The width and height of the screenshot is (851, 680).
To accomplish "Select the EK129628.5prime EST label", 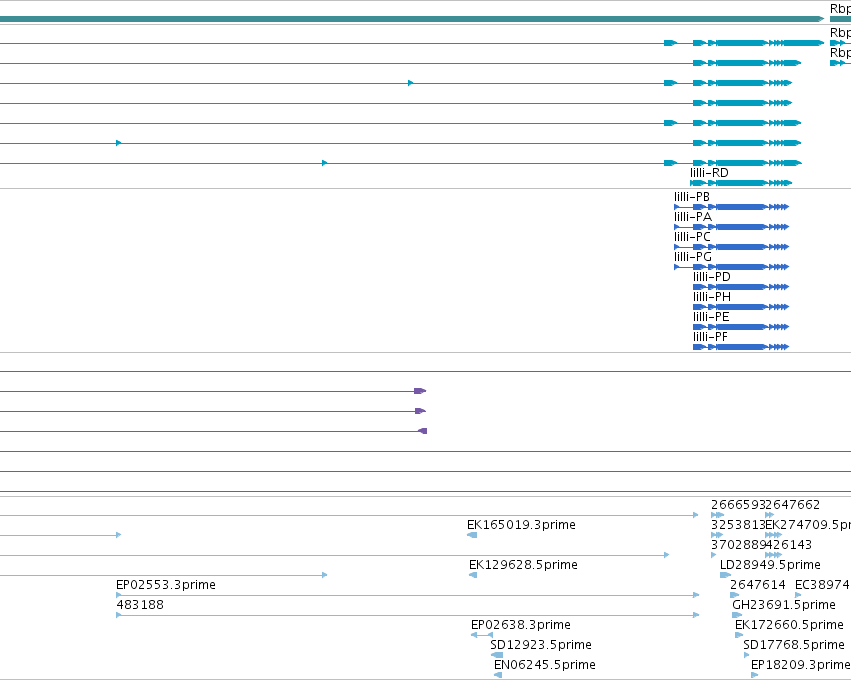I will click(x=523, y=565).
